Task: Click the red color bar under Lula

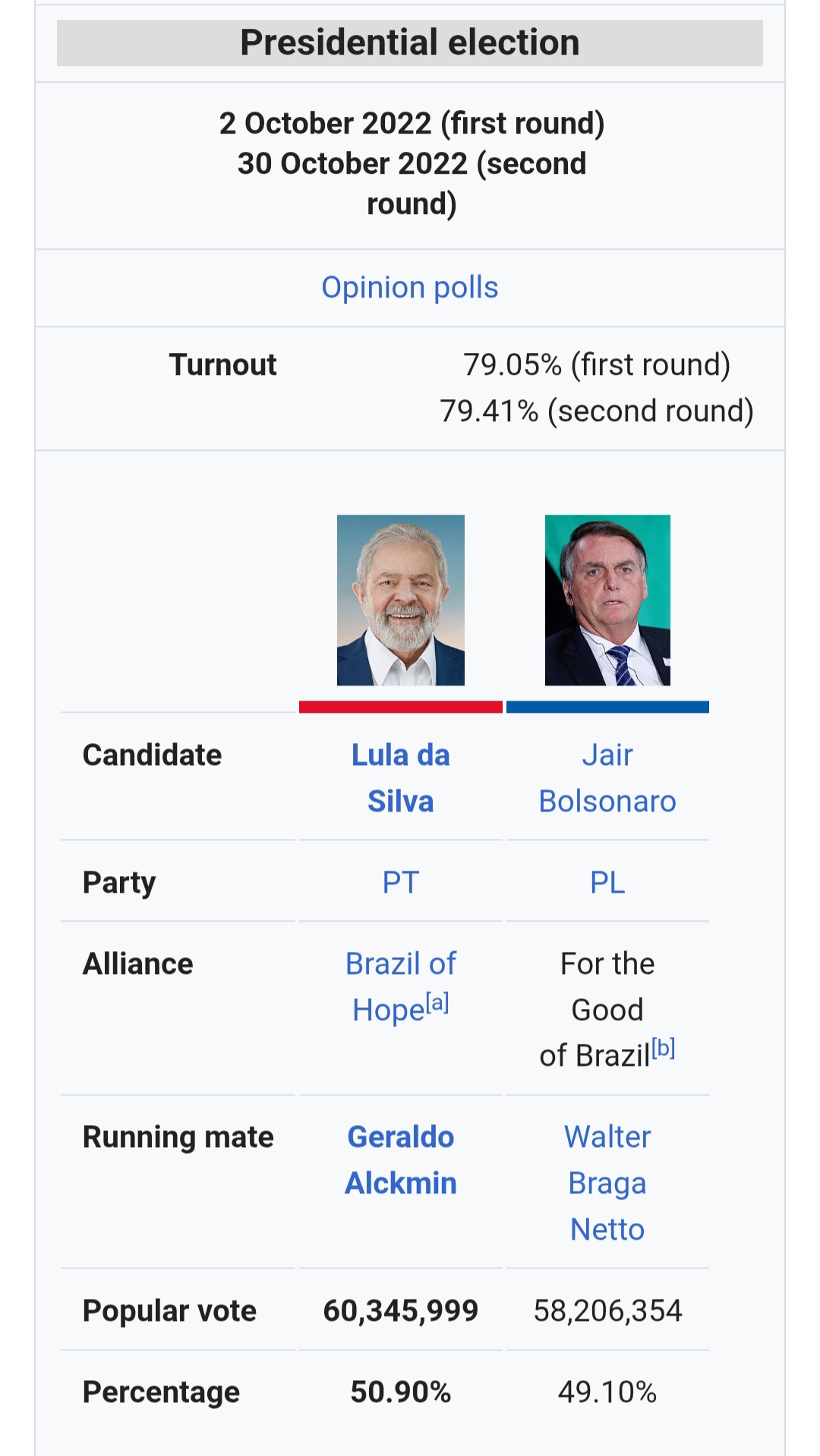Action: [400, 707]
